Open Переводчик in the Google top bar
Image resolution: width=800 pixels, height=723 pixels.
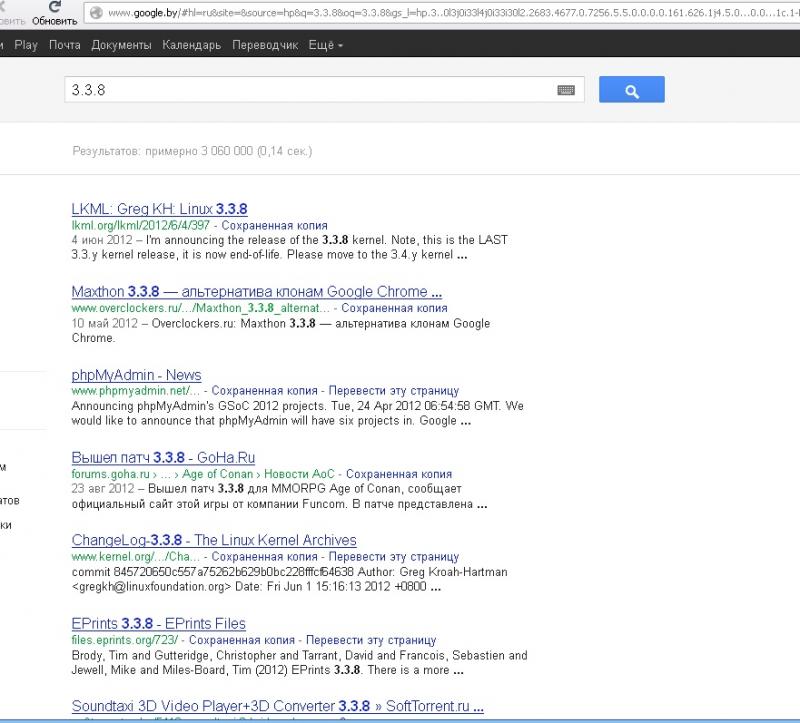coord(265,45)
